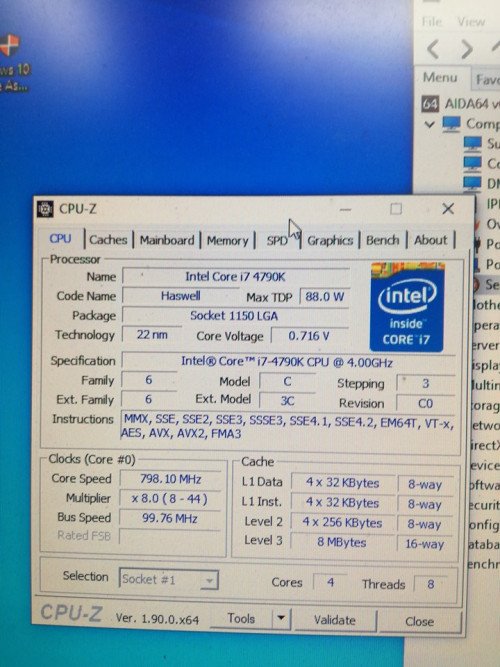Click the Intel inside Core i7 logo
The image size is (500, 667).
click(407, 307)
